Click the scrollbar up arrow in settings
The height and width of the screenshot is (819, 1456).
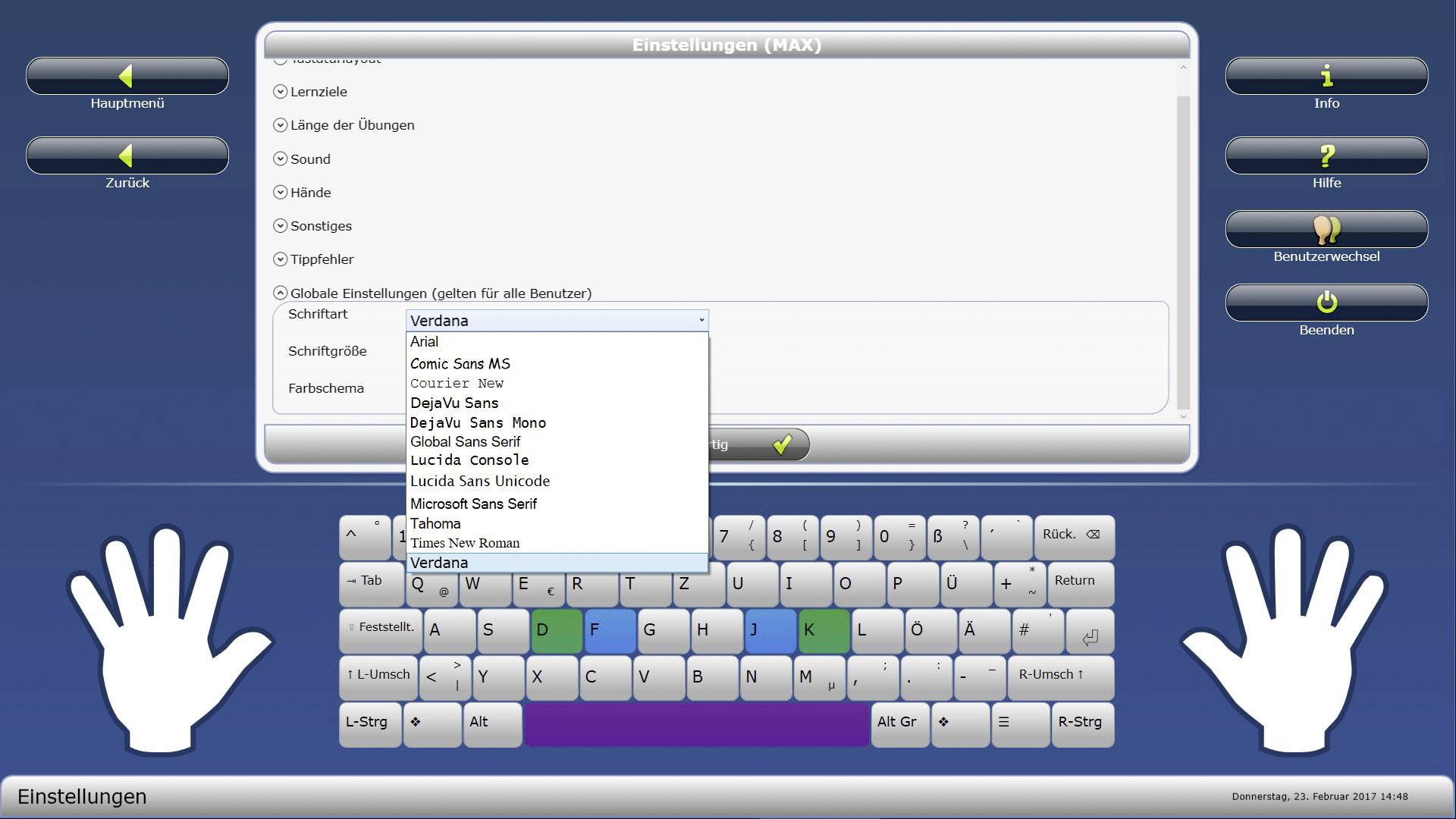pos(1183,68)
